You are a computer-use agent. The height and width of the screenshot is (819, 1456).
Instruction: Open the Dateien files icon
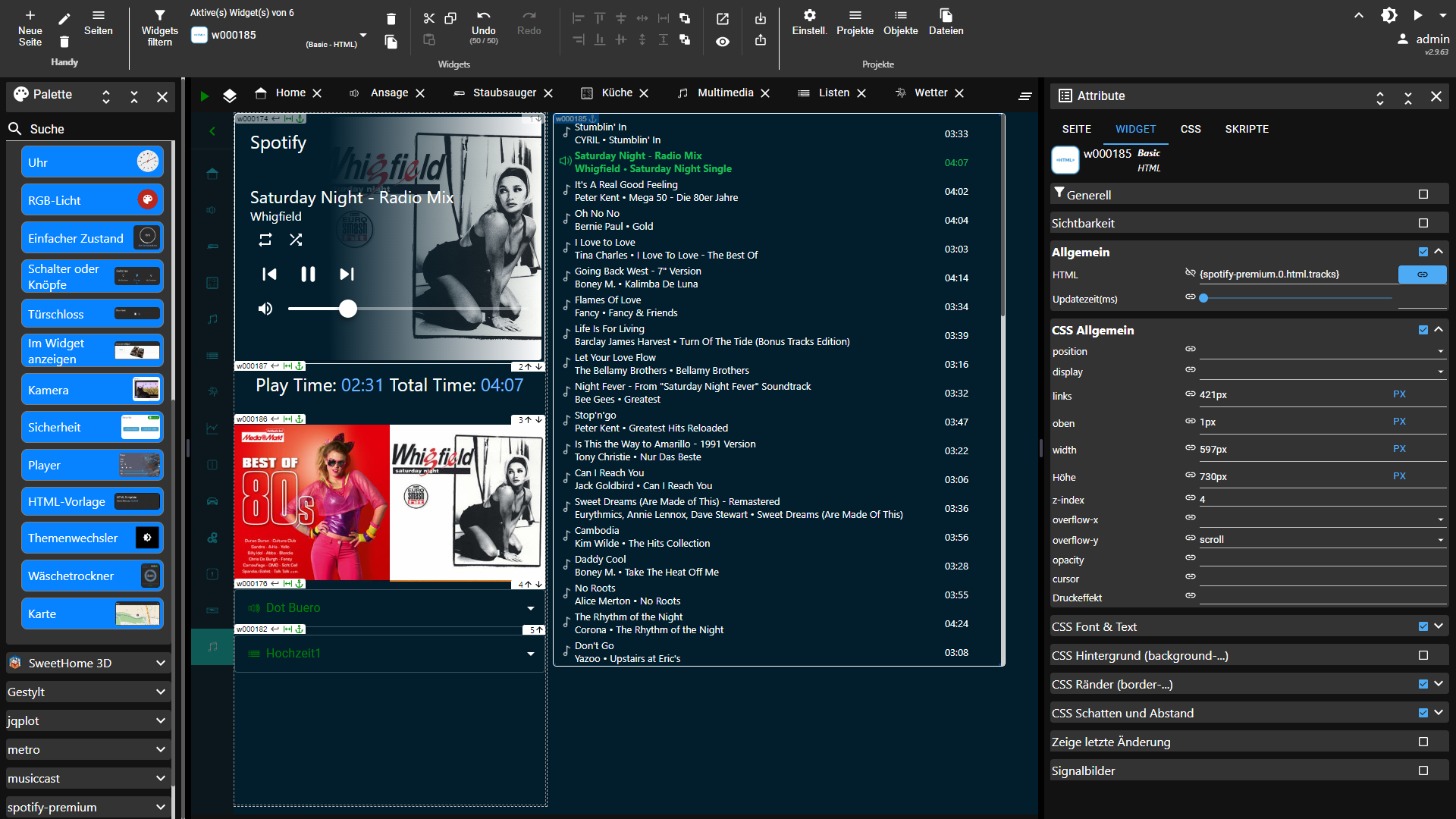946,16
